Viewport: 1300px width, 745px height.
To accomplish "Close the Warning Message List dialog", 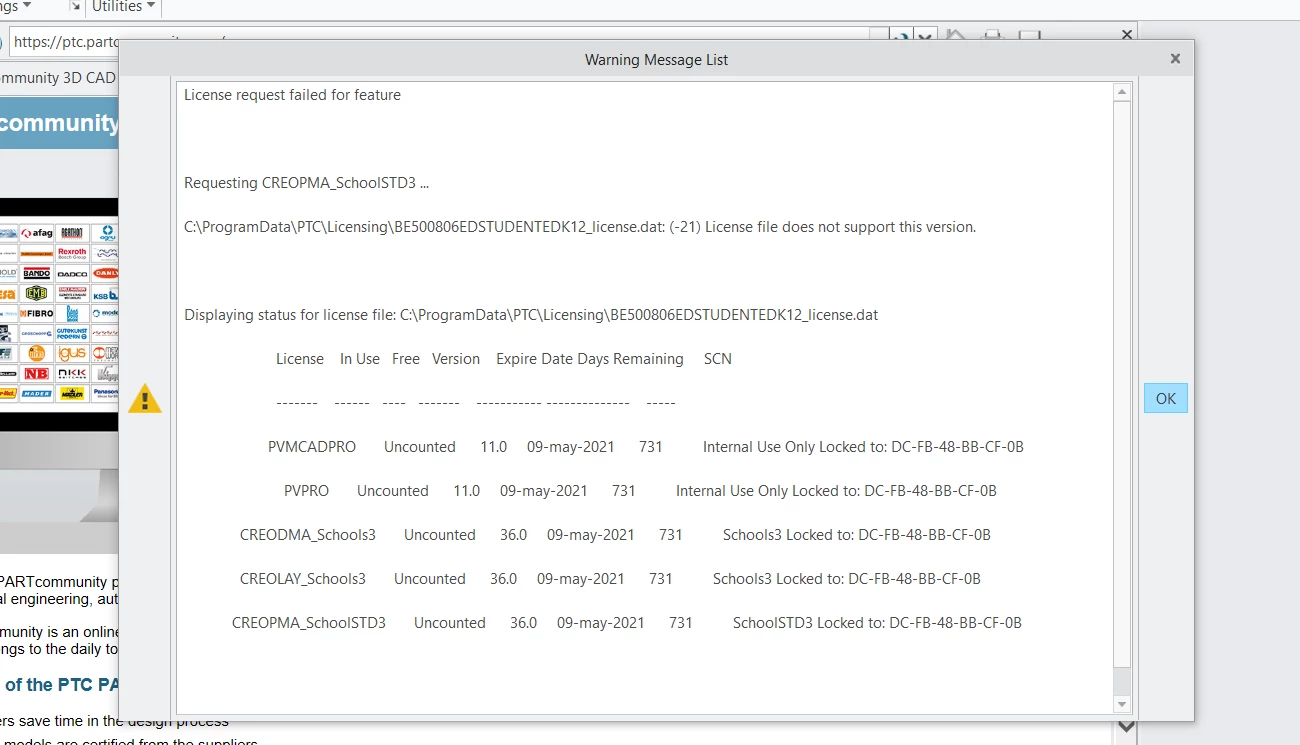I will 1175,59.
